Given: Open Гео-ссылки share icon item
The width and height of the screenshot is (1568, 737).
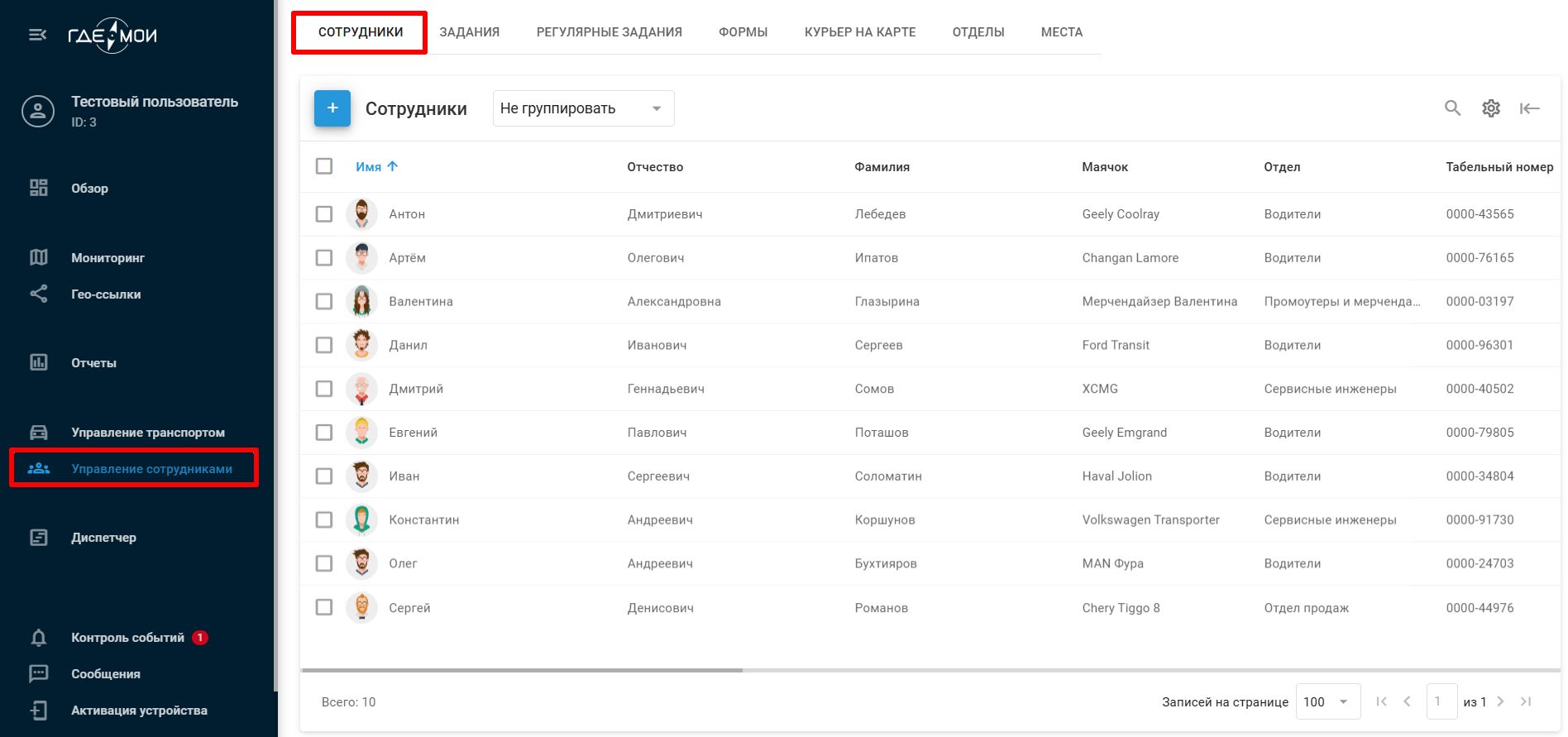Looking at the screenshot, I should click(x=105, y=294).
